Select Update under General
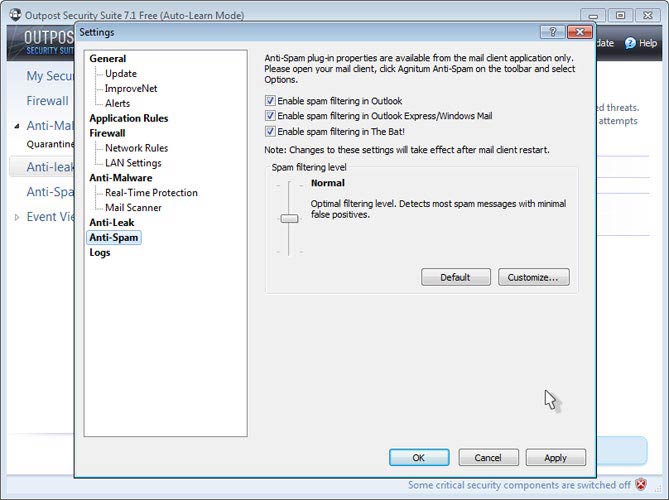 pos(120,73)
